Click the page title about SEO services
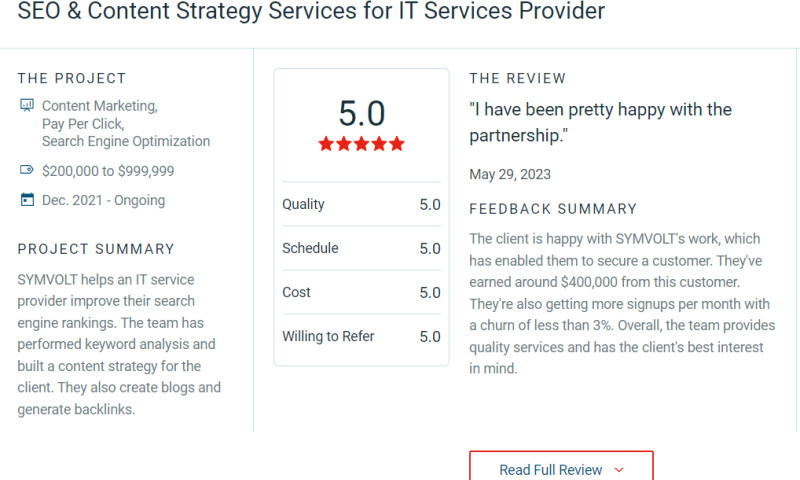The image size is (800, 480). pos(311,13)
